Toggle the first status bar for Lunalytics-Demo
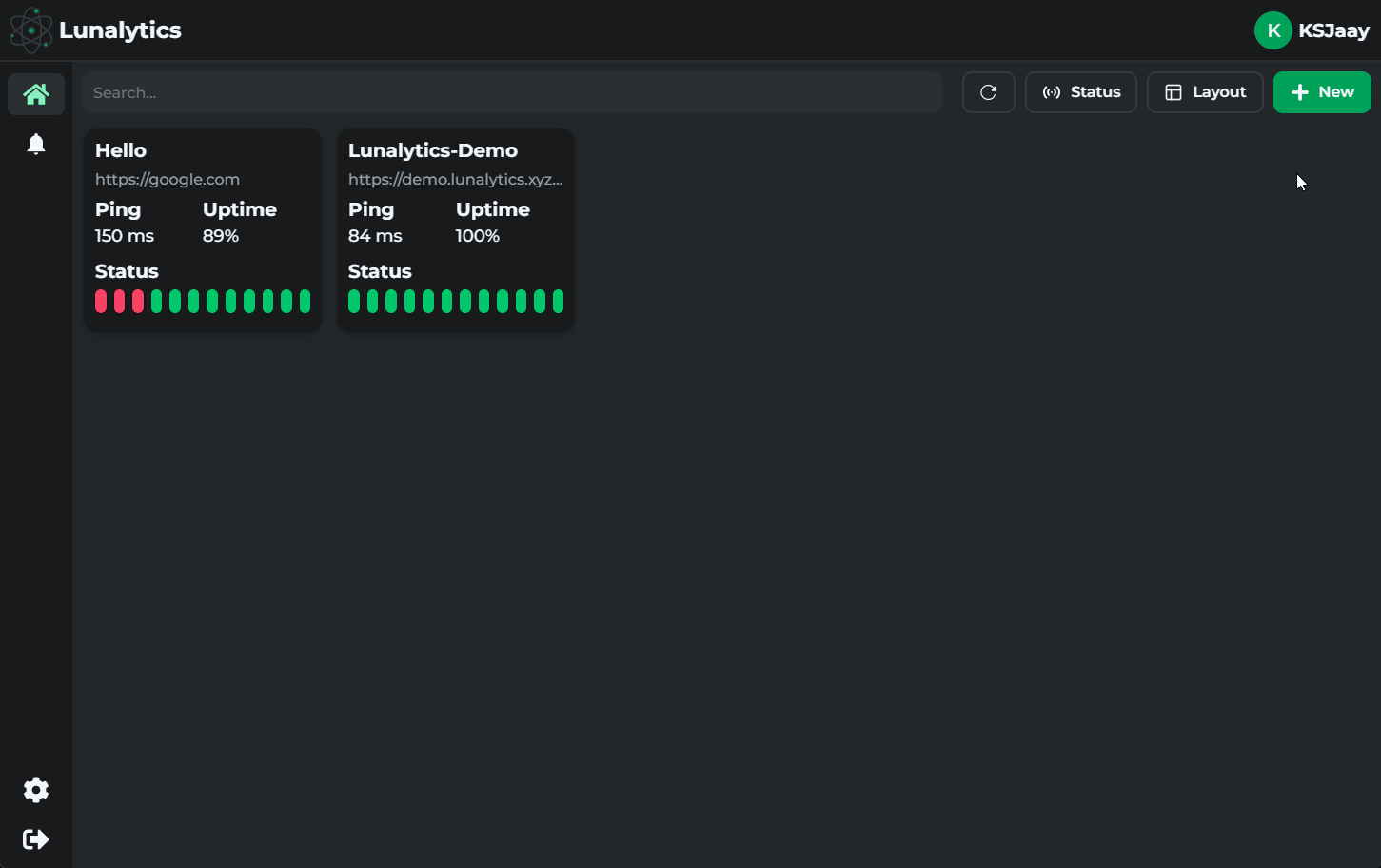The height and width of the screenshot is (868, 1381). coord(353,301)
